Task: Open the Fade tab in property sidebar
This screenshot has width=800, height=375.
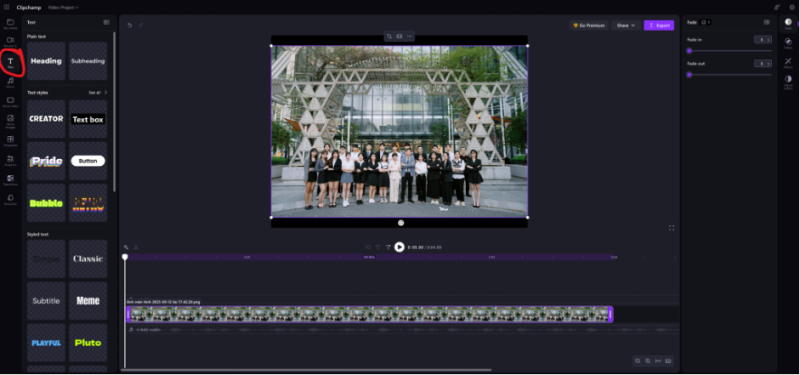Action: [788, 23]
